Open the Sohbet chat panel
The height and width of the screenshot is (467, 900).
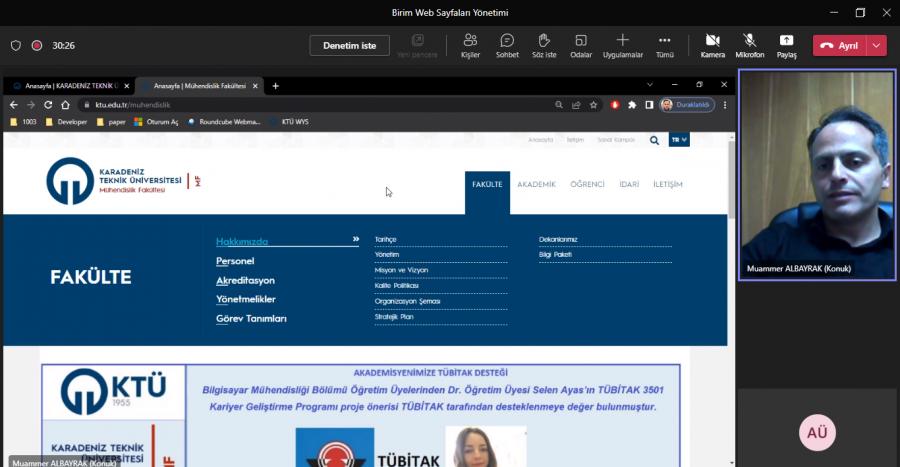[507, 46]
